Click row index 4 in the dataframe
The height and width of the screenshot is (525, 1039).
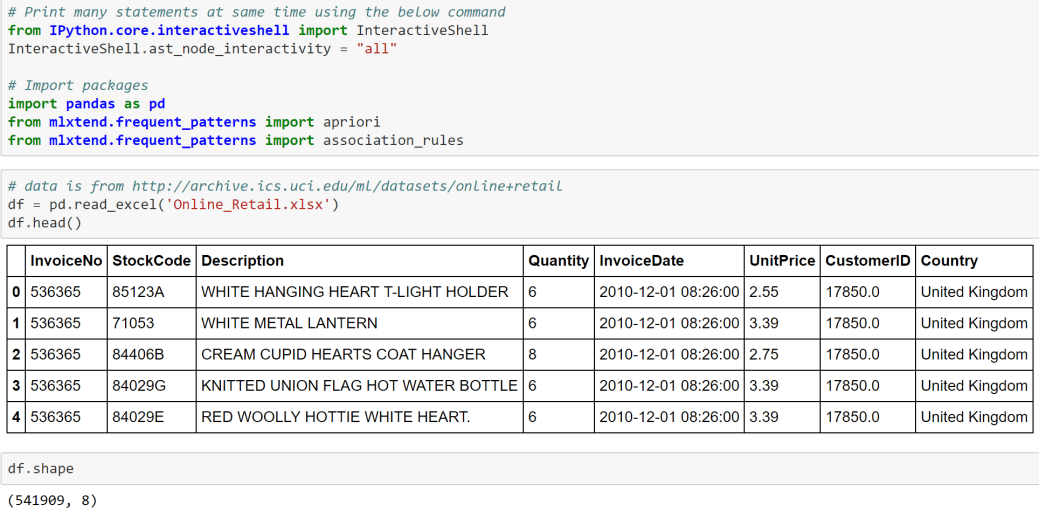coord(16,417)
